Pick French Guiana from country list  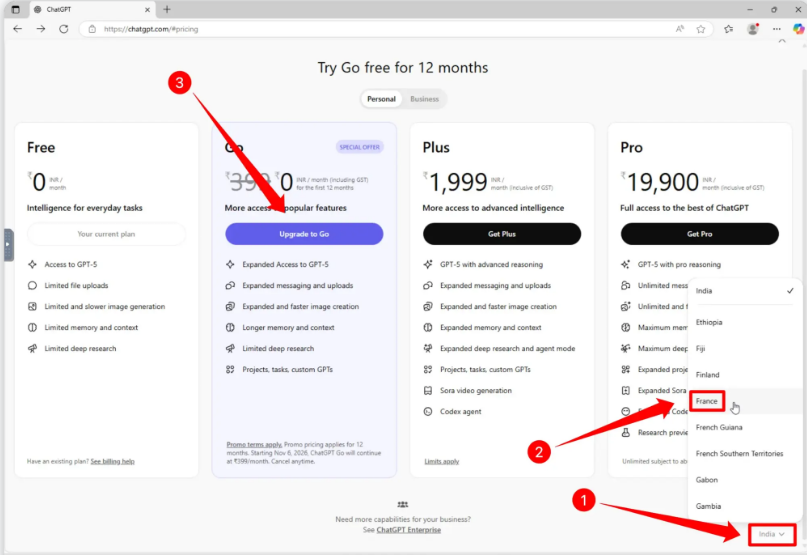(x=719, y=427)
